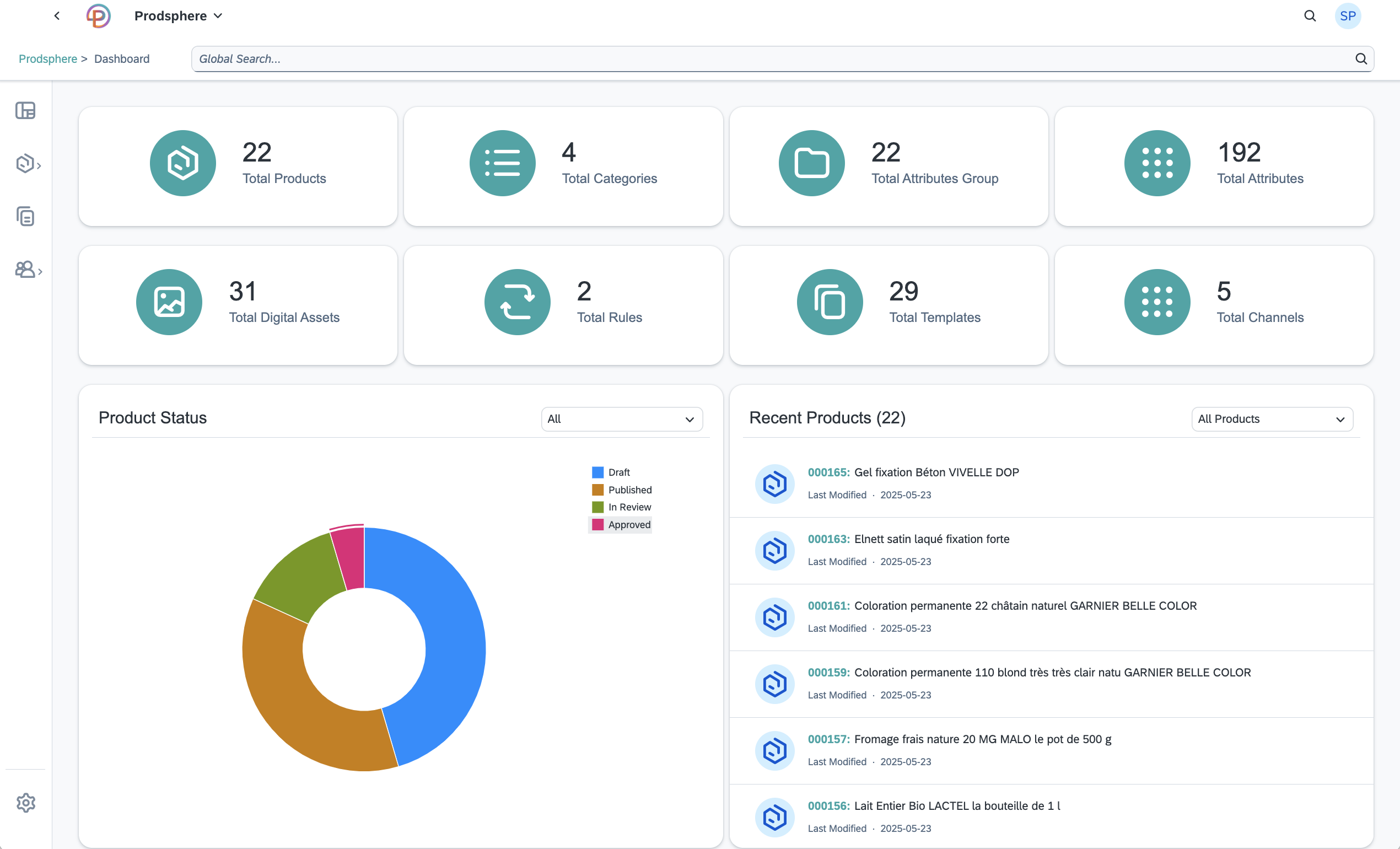
Task: Click the Dashboard breadcrumb text
Action: tap(122, 59)
